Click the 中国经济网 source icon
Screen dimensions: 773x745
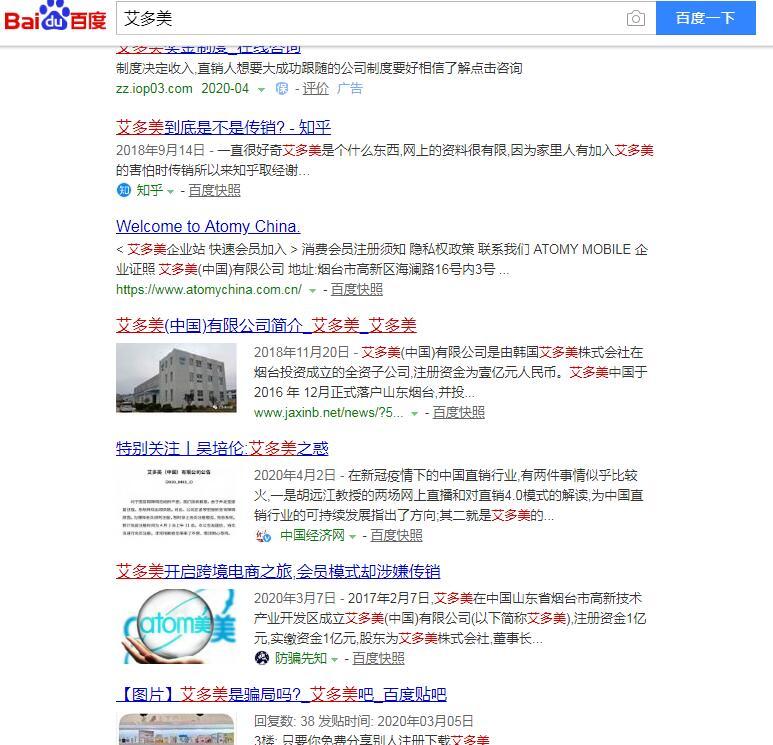coord(263,535)
